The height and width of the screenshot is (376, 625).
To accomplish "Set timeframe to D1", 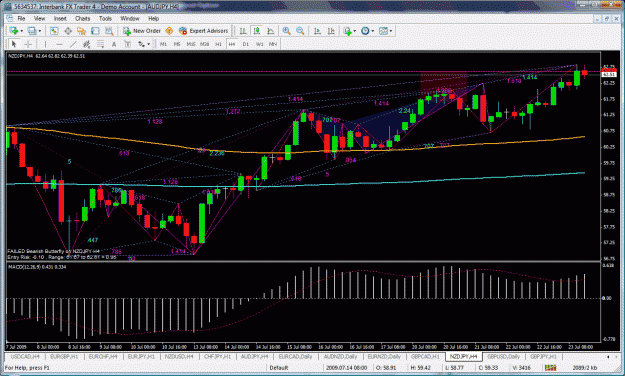I will [246, 44].
